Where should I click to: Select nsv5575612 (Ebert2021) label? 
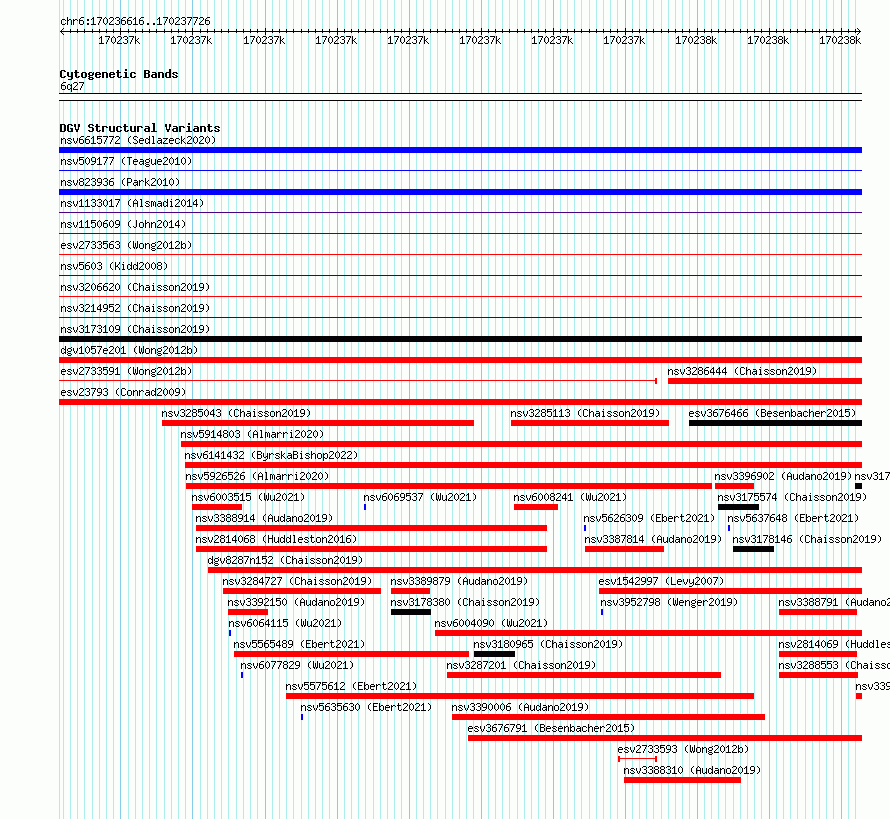pyautogui.click(x=351, y=686)
